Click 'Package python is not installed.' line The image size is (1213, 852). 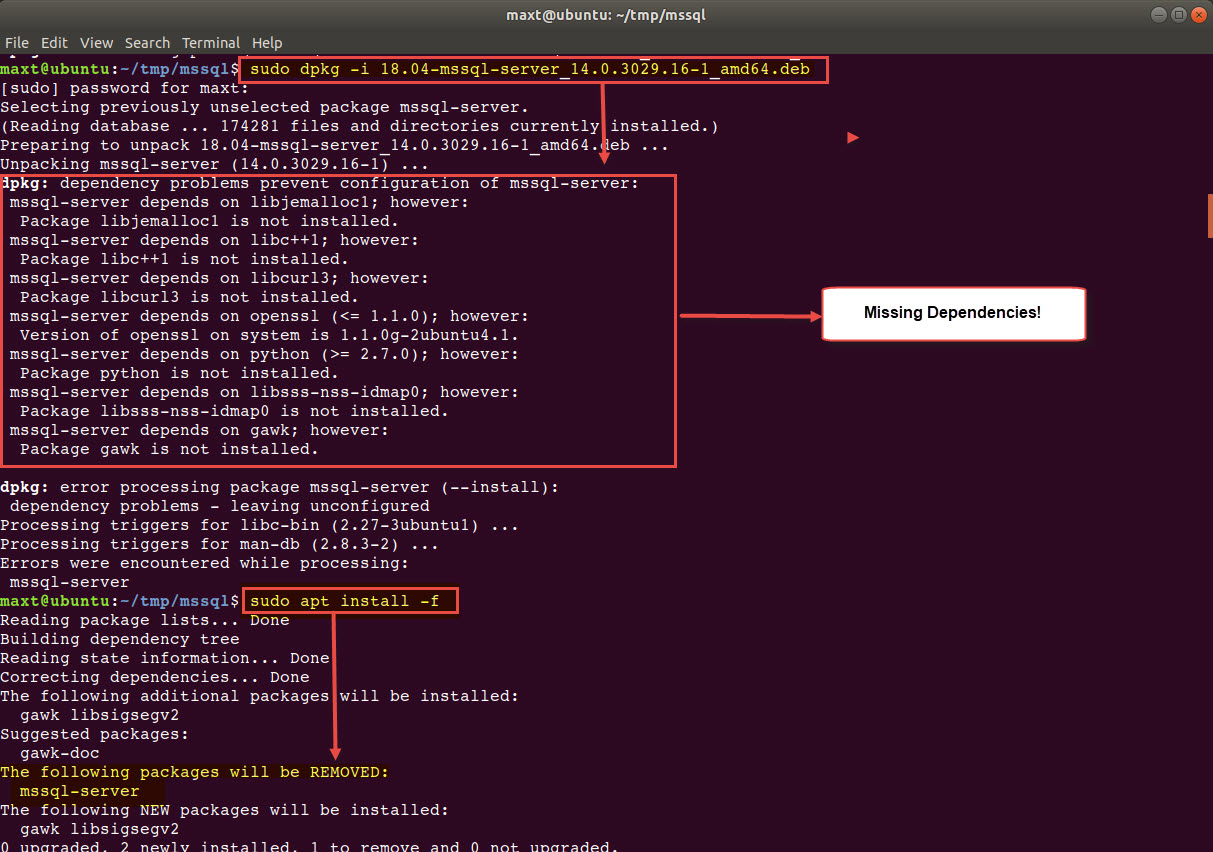[179, 374]
